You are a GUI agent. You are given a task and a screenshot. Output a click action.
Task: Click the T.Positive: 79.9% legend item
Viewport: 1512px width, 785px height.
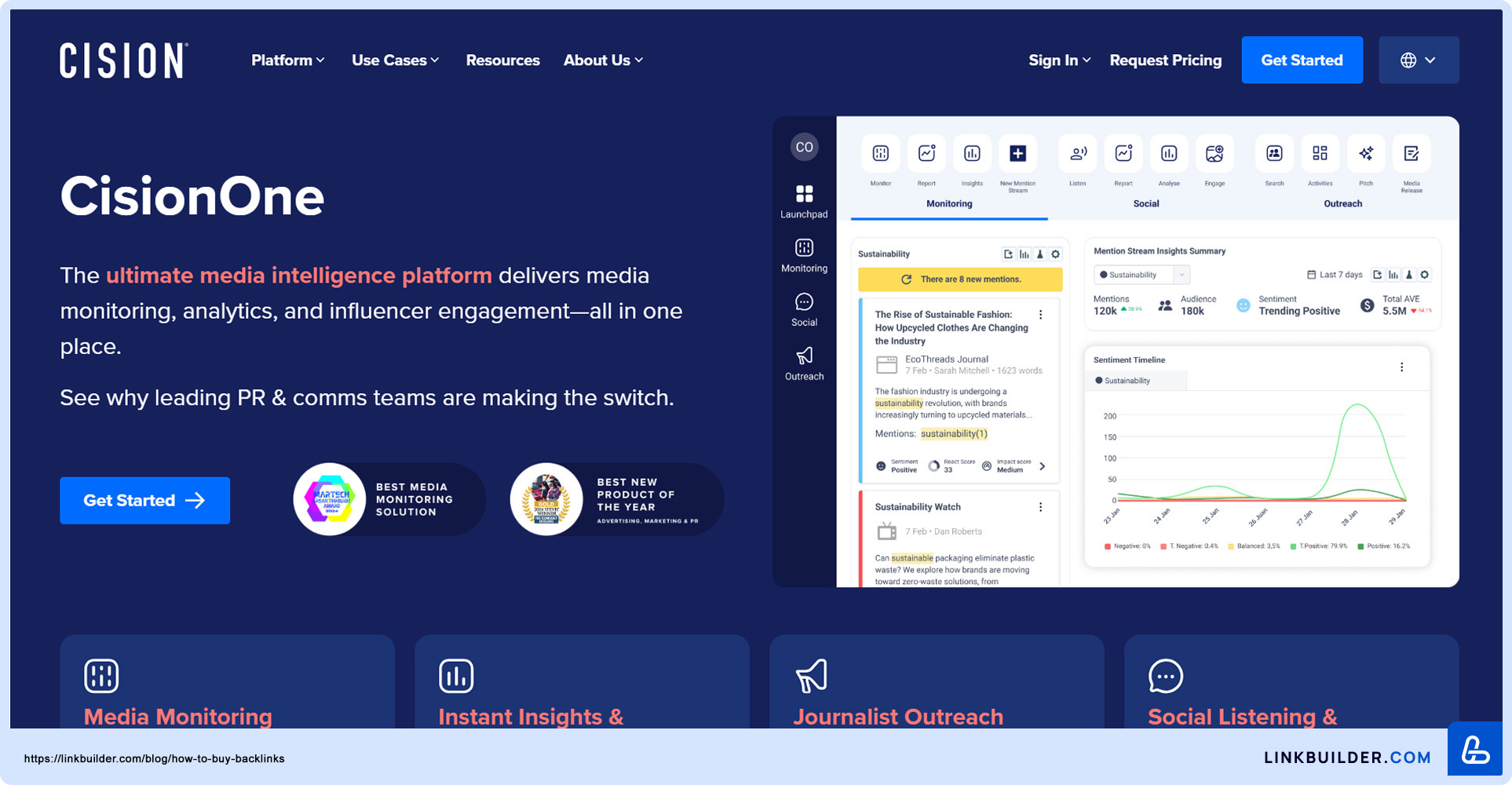click(x=1319, y=546)
